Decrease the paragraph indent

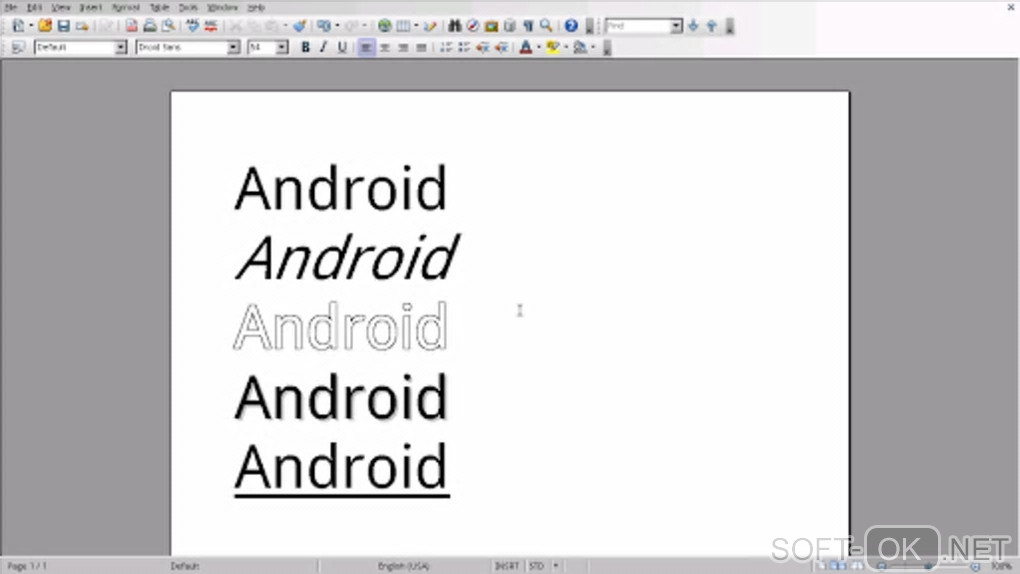click(x=482, y=48)
